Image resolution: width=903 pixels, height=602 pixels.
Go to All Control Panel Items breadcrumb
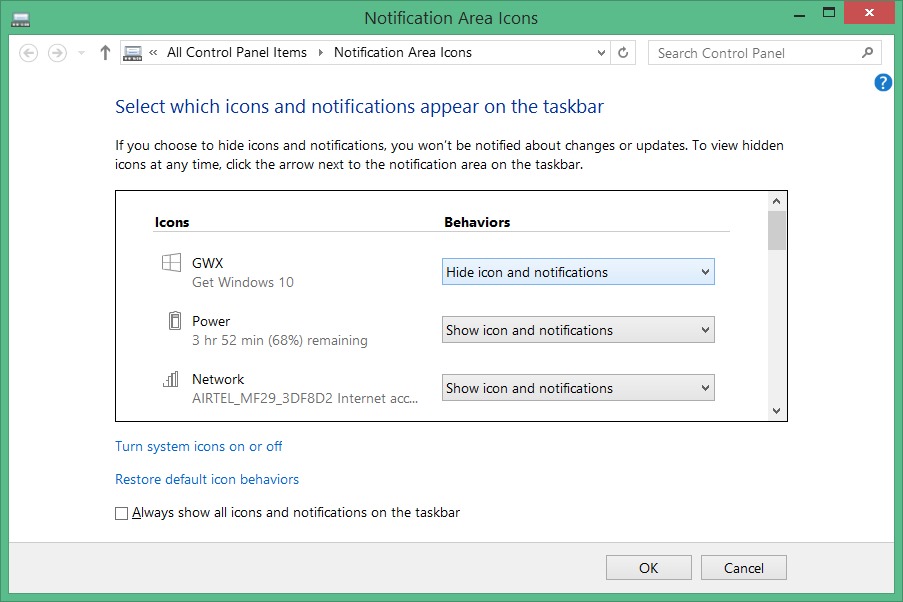tap(236, 53)
